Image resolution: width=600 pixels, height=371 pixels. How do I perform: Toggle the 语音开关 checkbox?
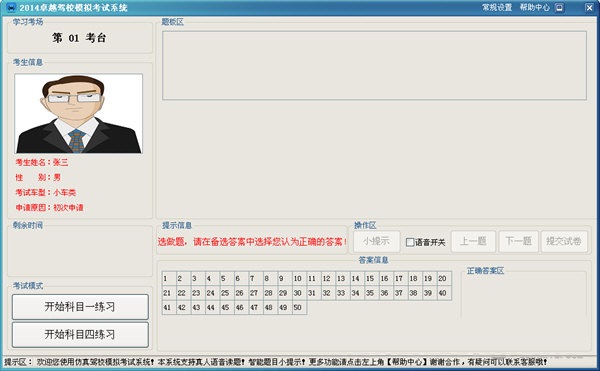point(410,242)
